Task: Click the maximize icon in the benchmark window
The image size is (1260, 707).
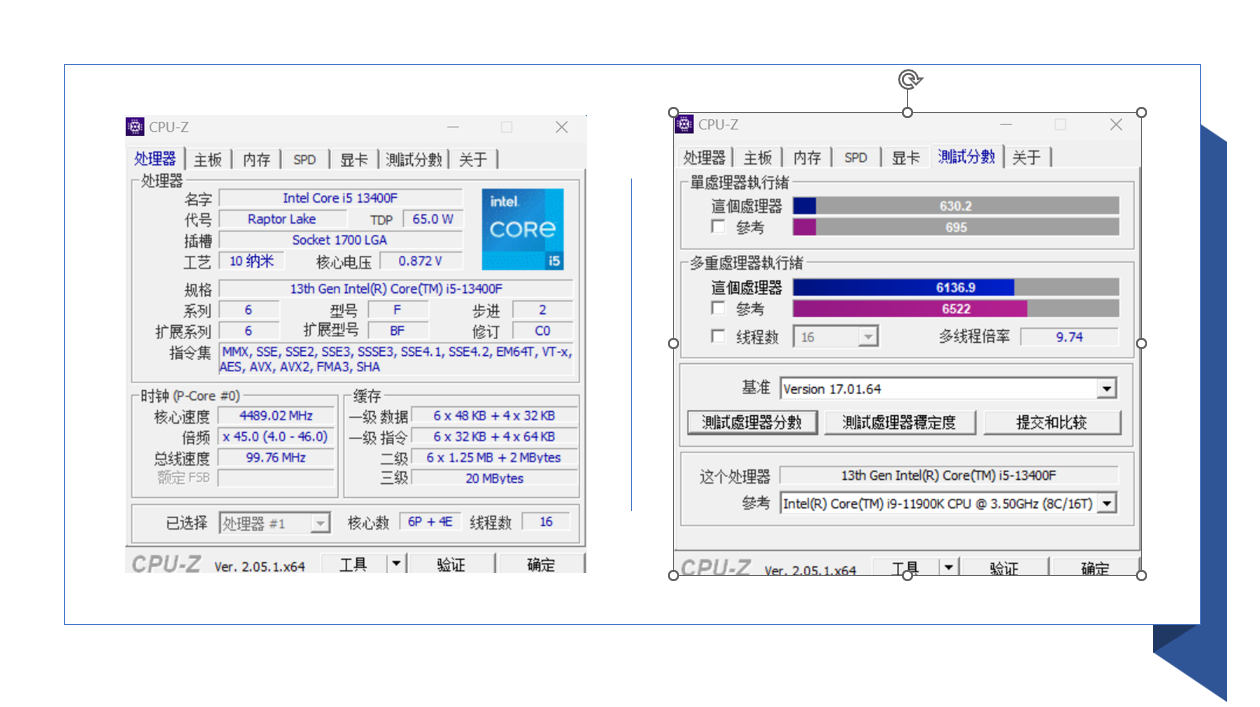Action: point(1060,125)
